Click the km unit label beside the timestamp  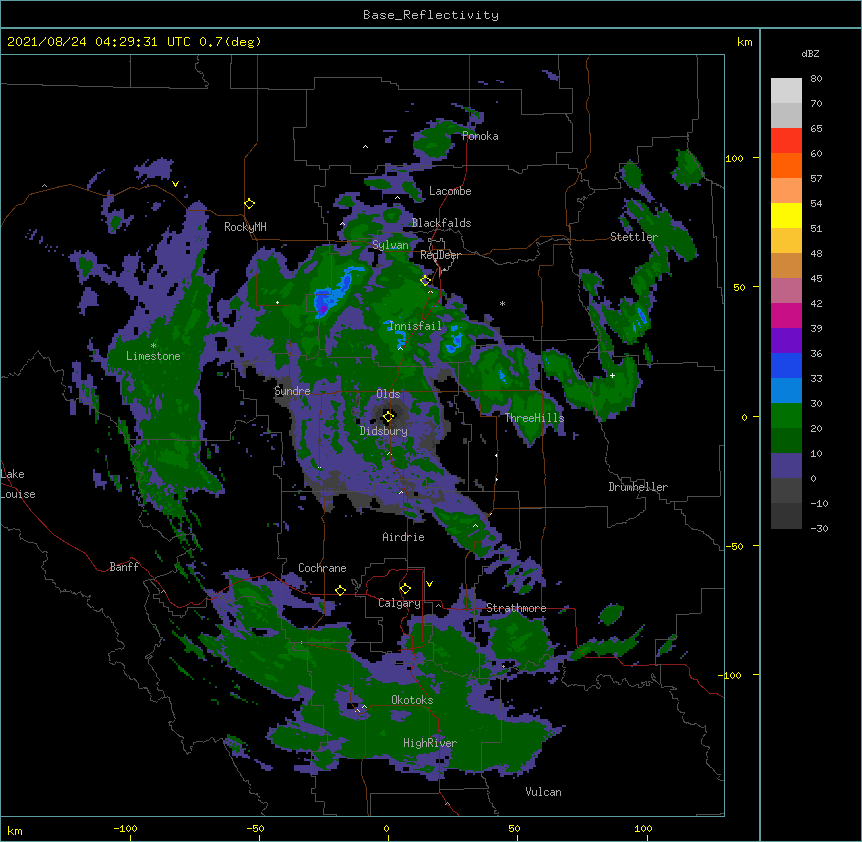tap(745, 42)
